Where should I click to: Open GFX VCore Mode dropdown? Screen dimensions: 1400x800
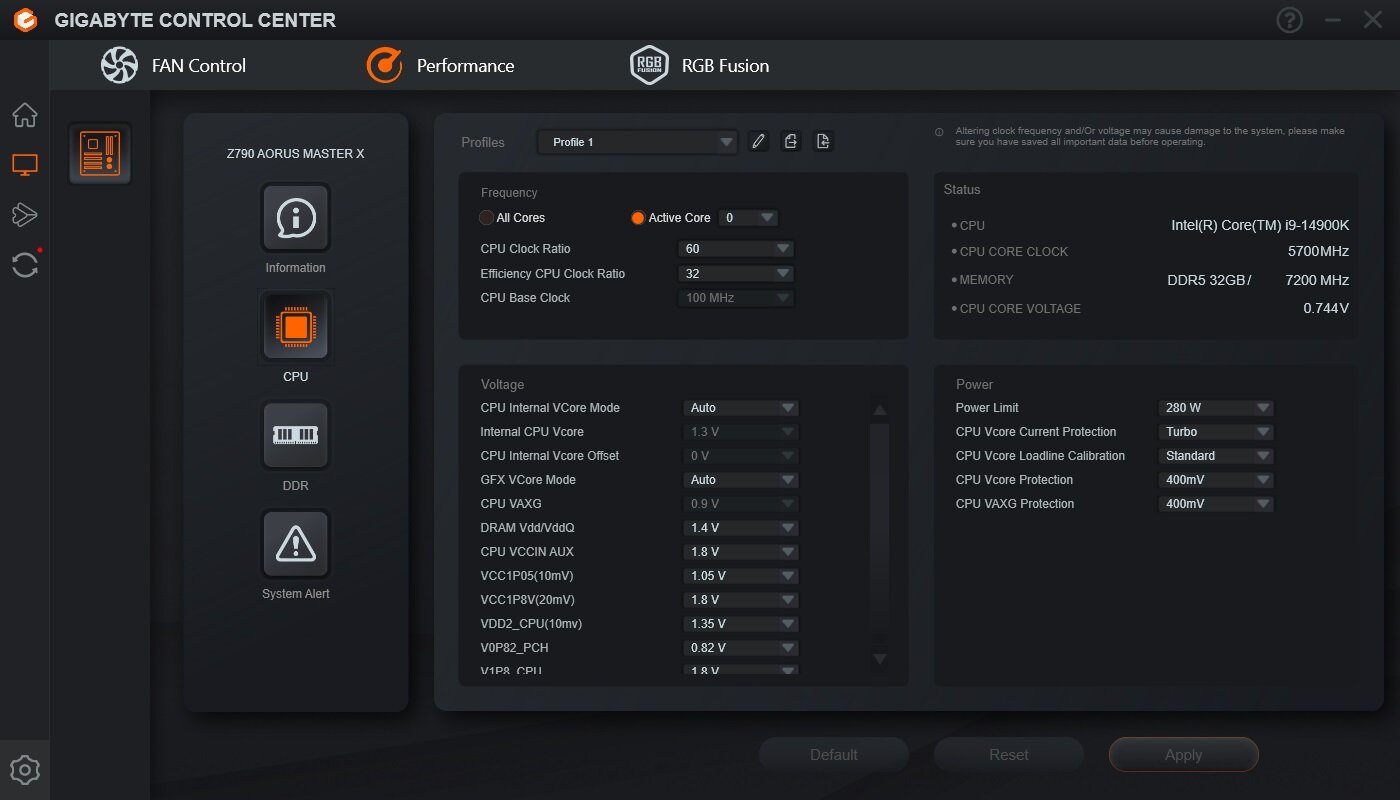coord(741,480)
